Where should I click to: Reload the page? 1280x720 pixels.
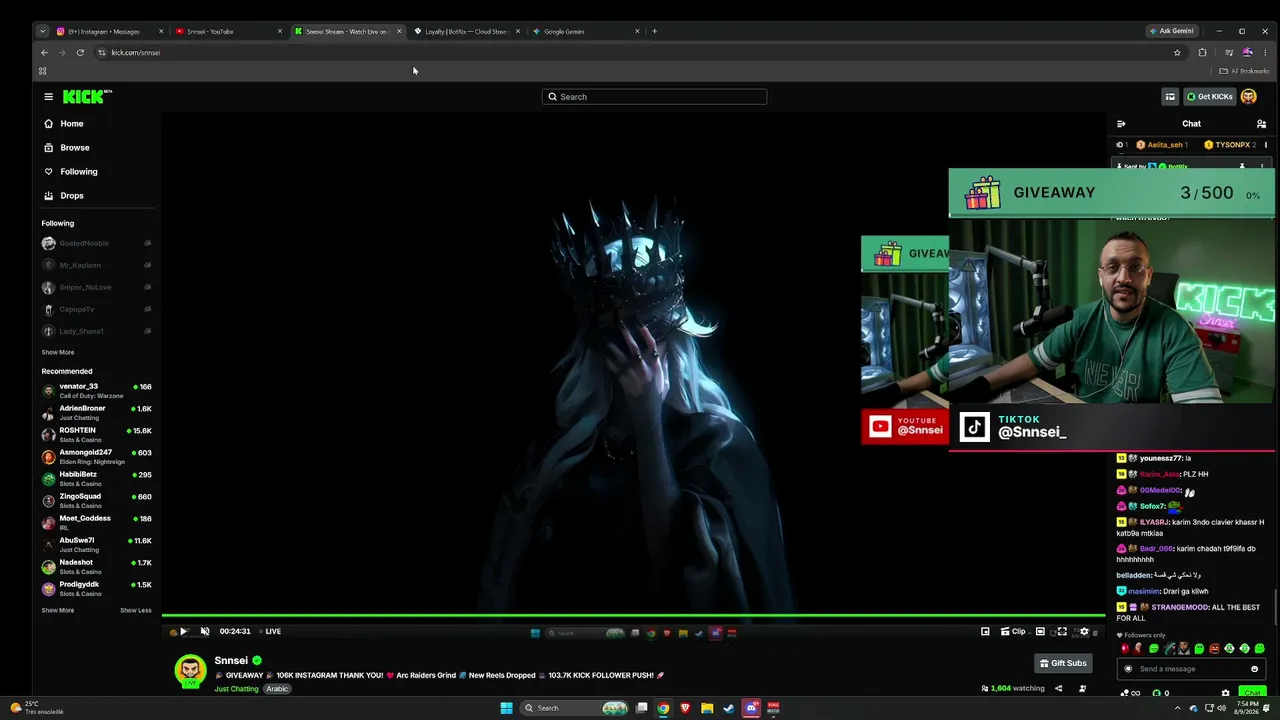80,53
